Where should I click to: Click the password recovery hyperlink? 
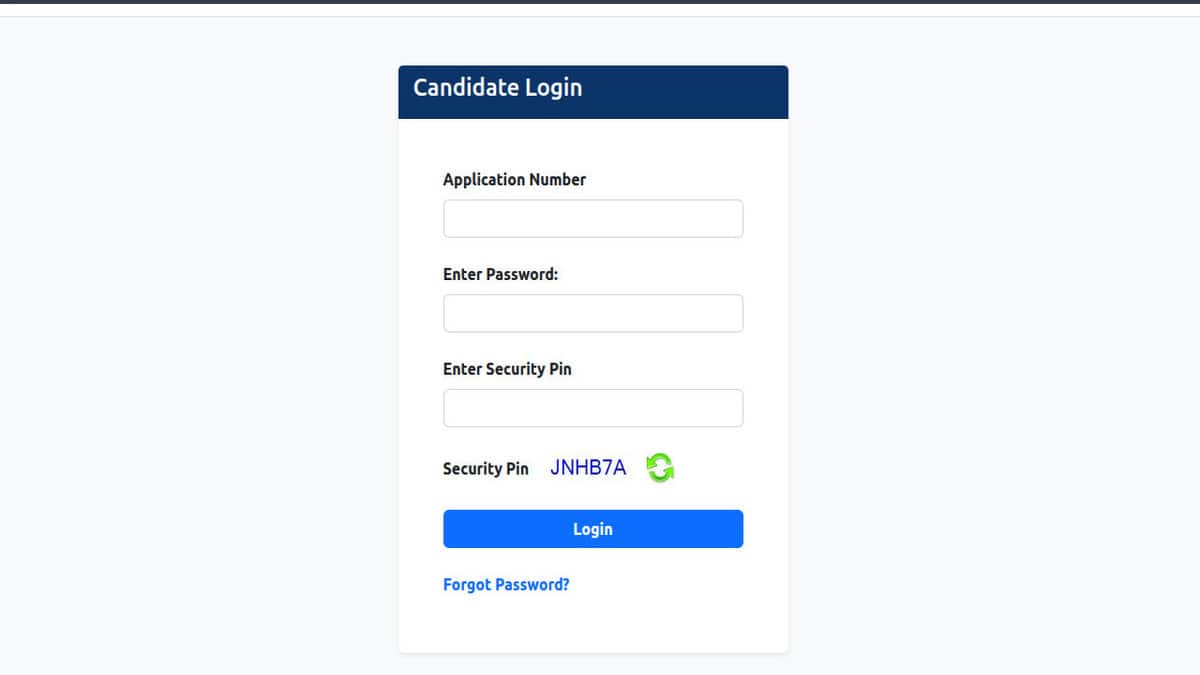click(x=506, y=585)
